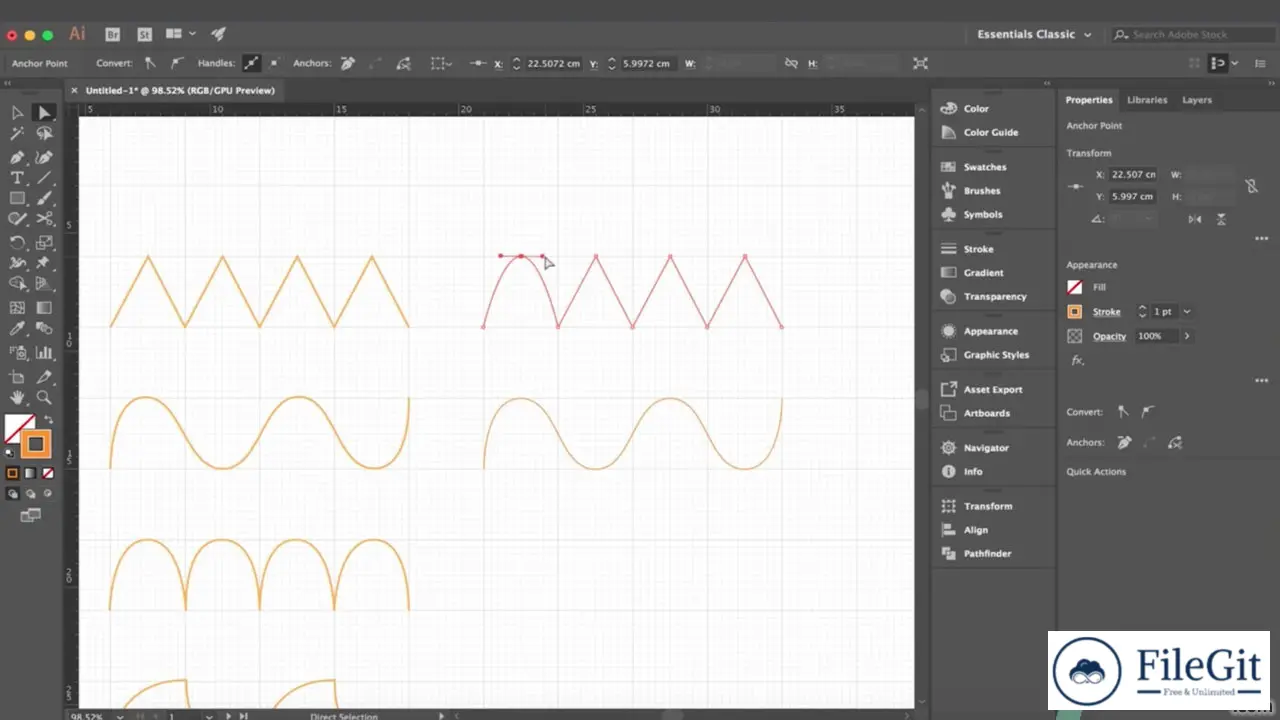This screenshot has width=1280, height=720.
Task: Select the Paintbrush tool
Action: click(x=44, y=199)
